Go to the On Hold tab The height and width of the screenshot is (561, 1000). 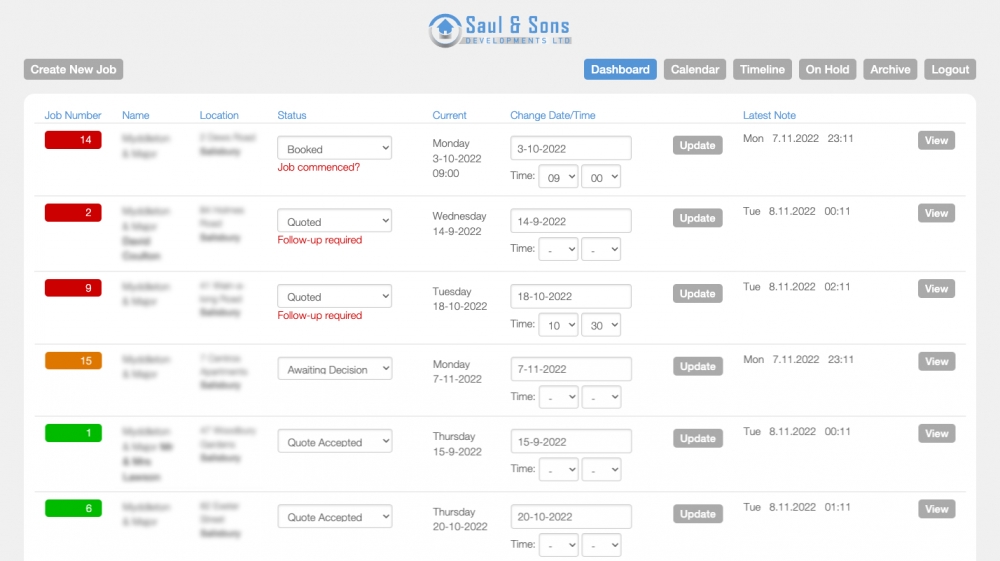[x=827, y=70]
